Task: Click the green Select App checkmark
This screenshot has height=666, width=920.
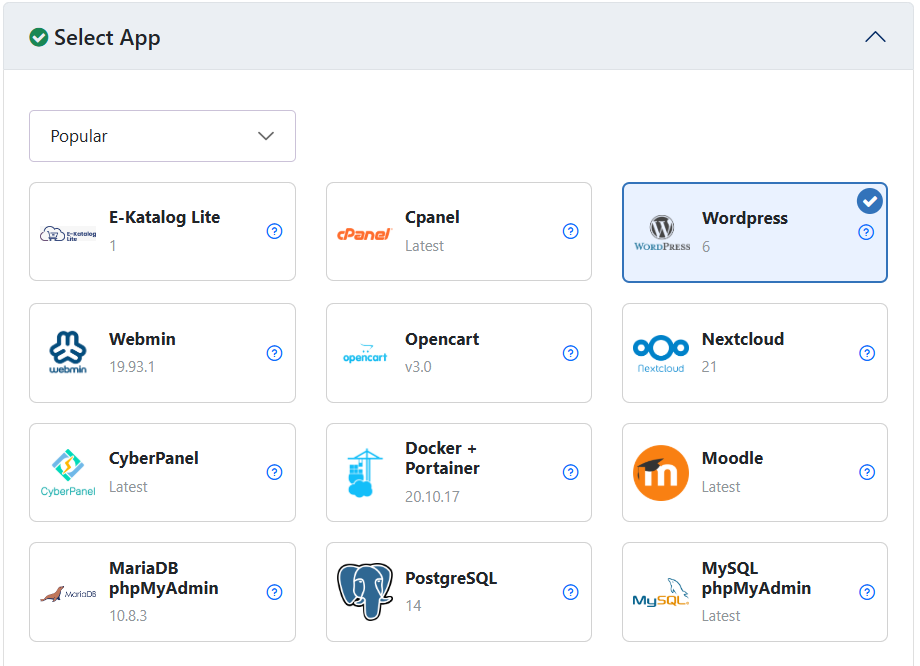Action: pos(38,37)
